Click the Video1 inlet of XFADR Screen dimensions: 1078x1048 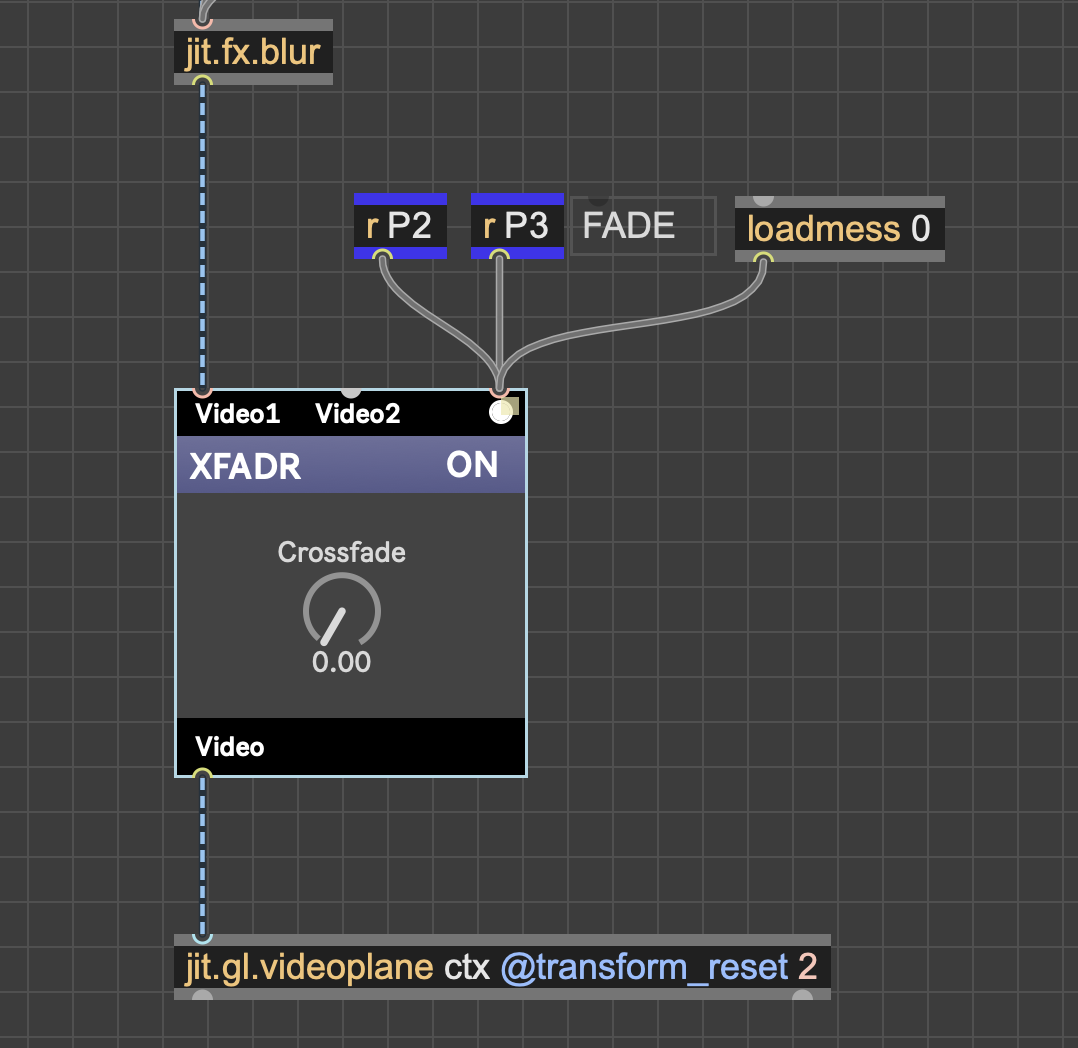click(202, 392)
